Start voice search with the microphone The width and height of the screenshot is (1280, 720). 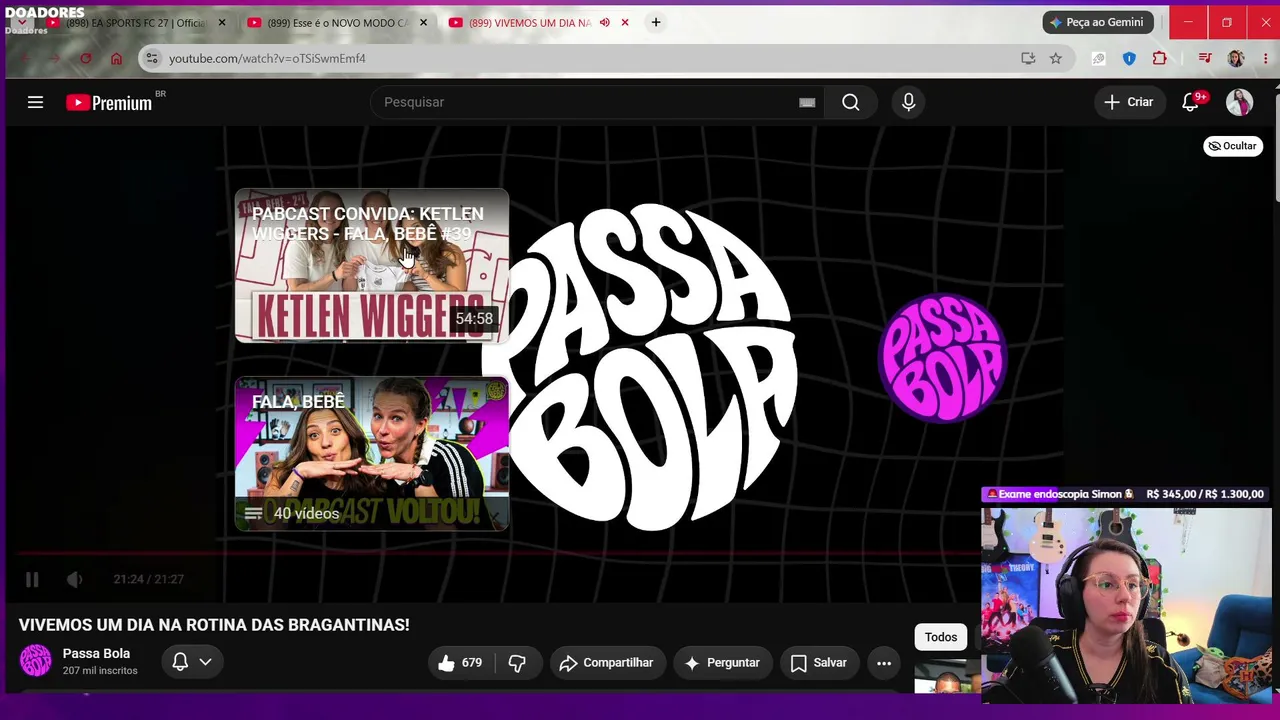908,102
